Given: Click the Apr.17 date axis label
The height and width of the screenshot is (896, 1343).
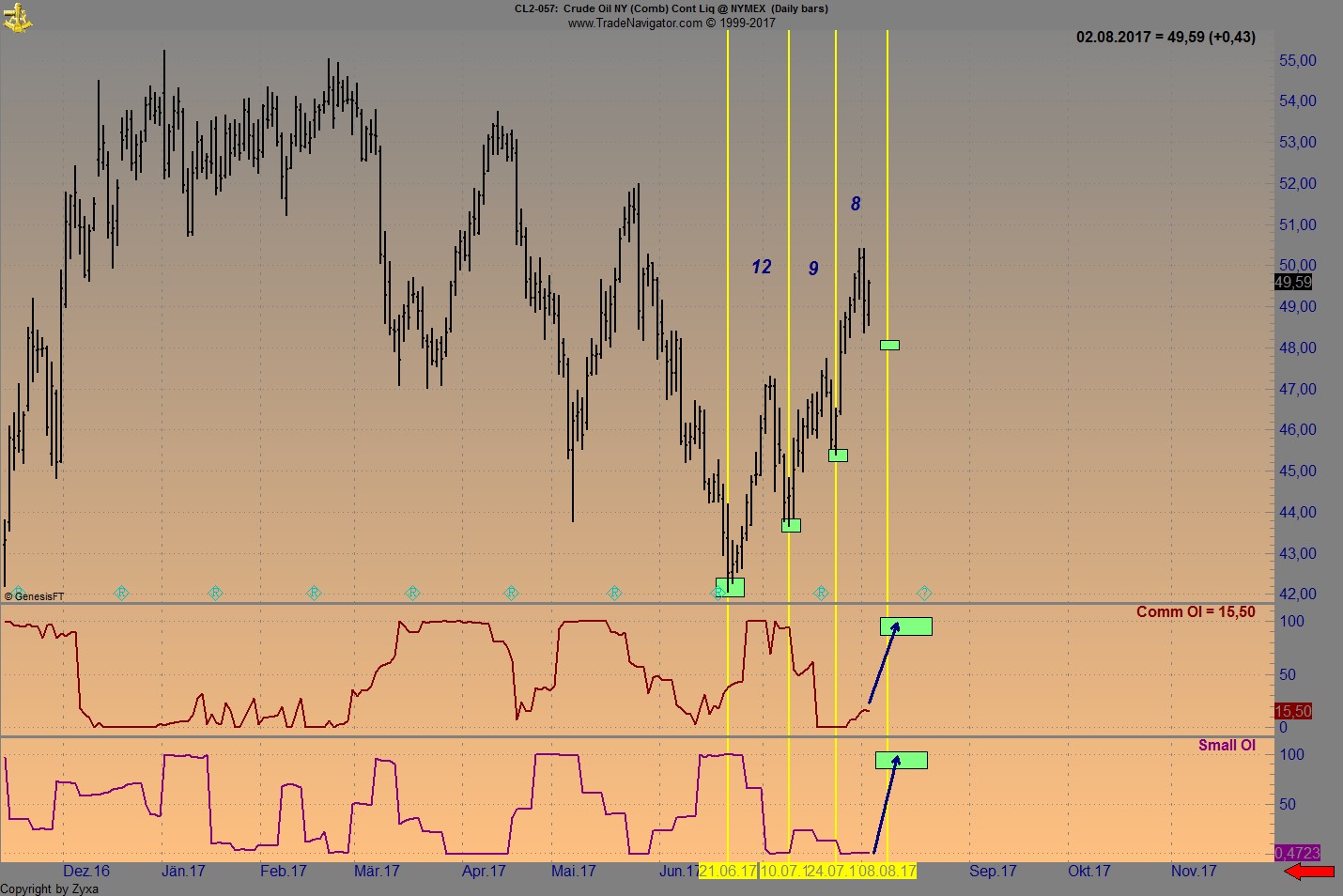Looking at the screenshot, I should [484, 872].
